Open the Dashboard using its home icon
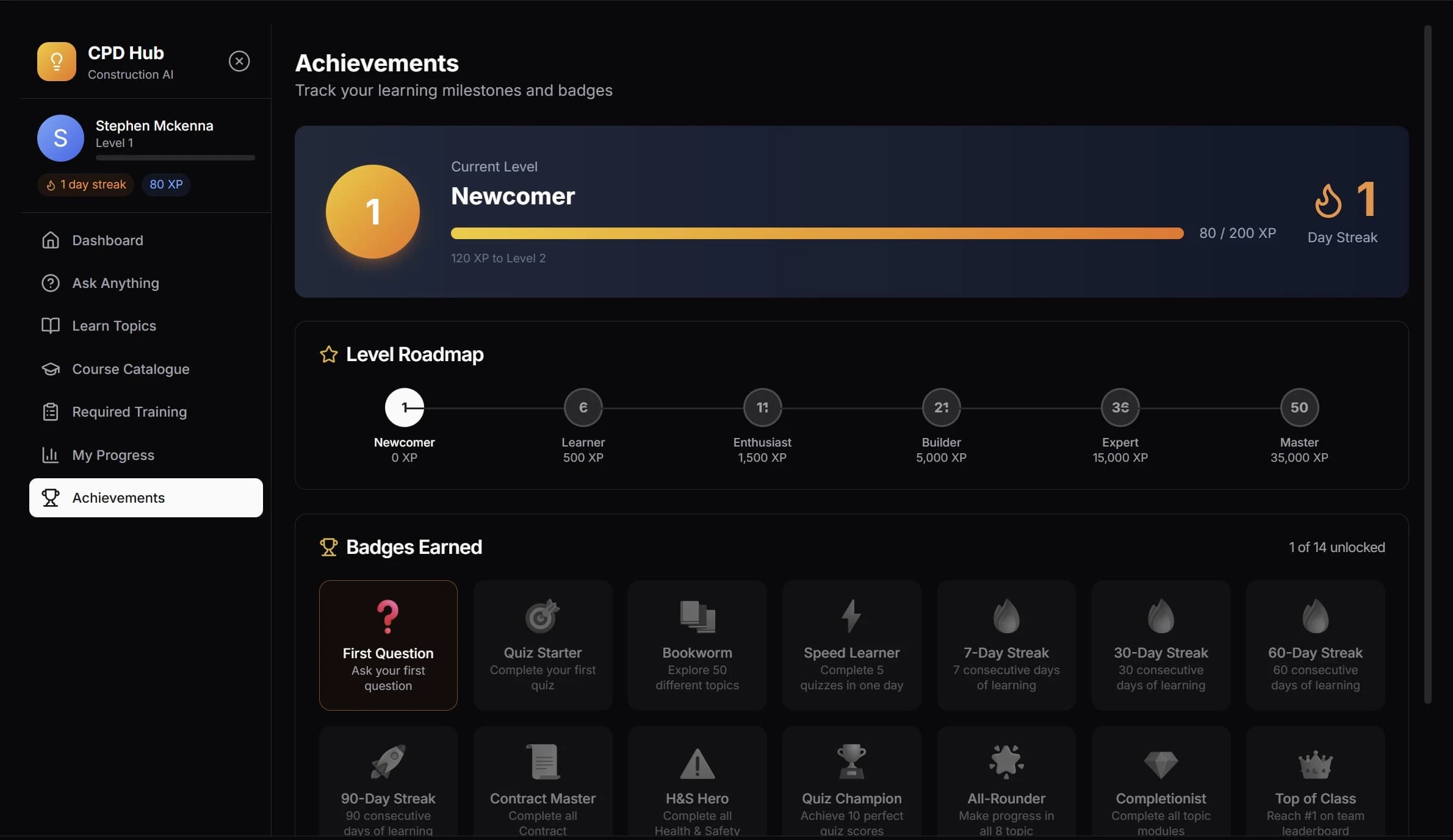This screenshot has width=1453, height=840. 51,240
